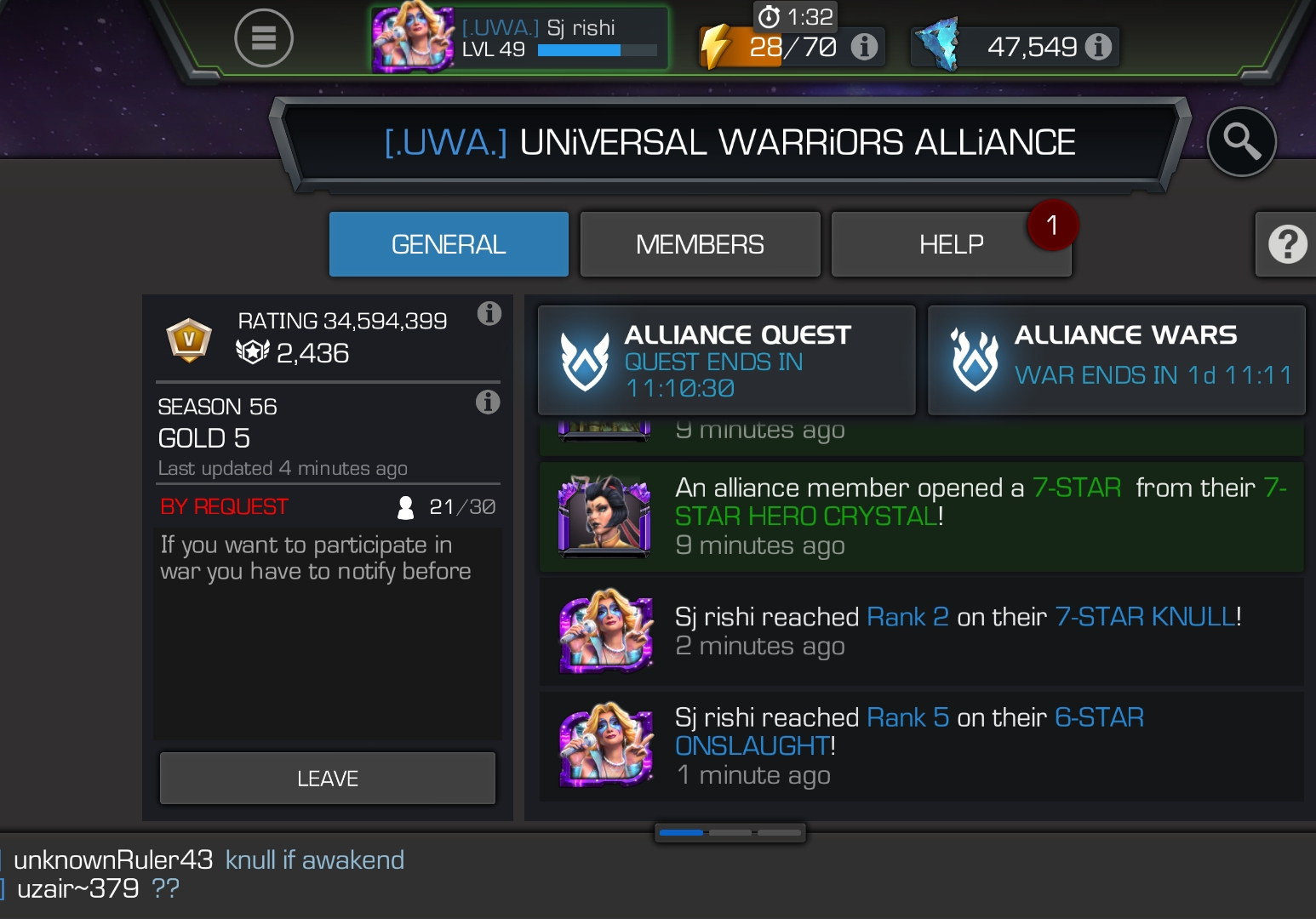Open the alliance search magnifier
This screenshot has height=919, width=1316.
(1241, 141)
